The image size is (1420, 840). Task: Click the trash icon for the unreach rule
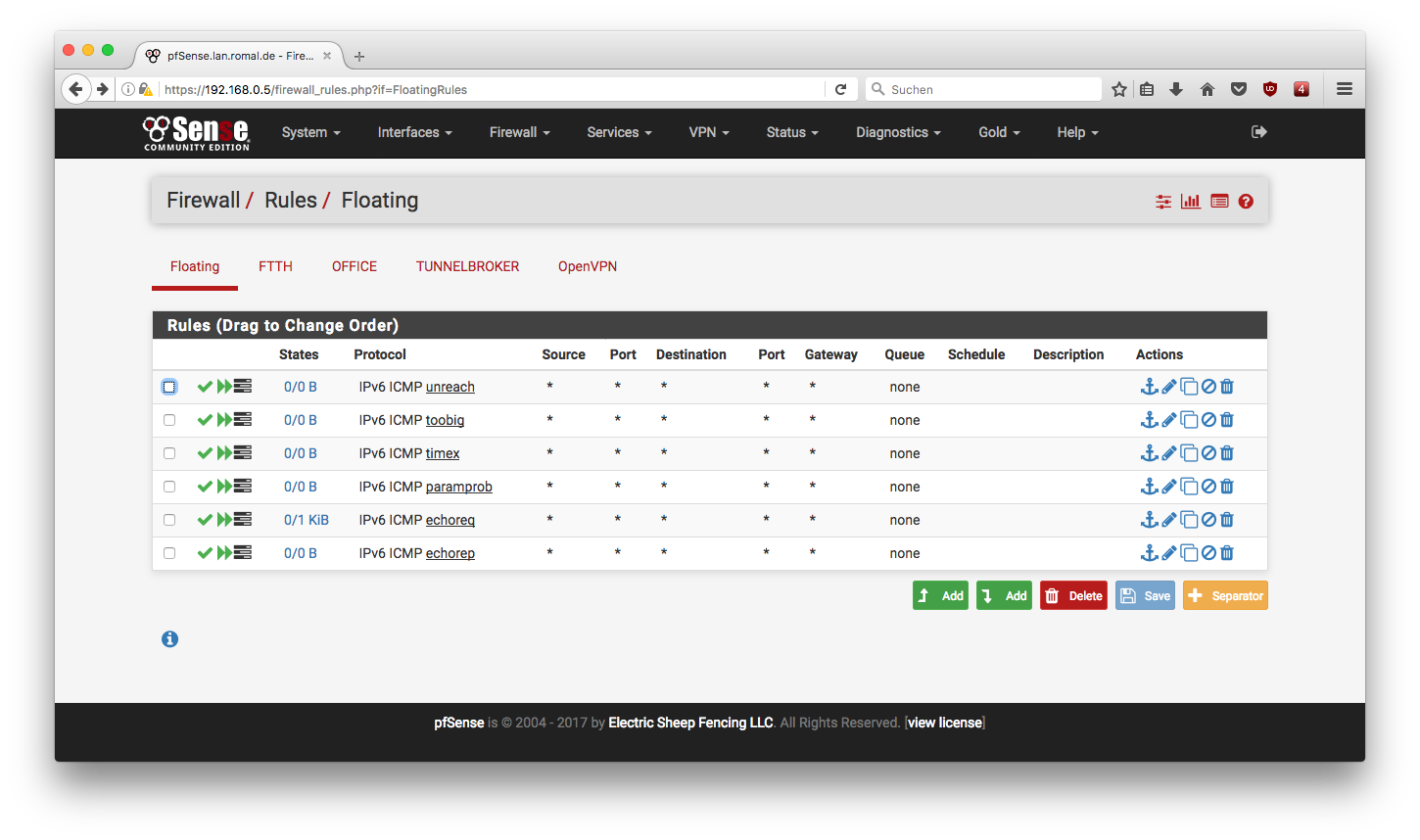point(1227,387)
